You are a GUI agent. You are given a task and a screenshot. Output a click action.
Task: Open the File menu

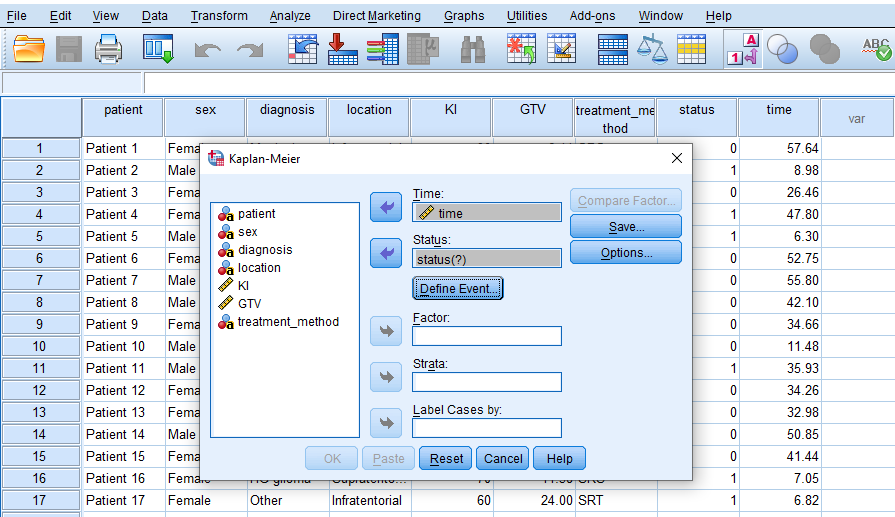tap(17, 16)
